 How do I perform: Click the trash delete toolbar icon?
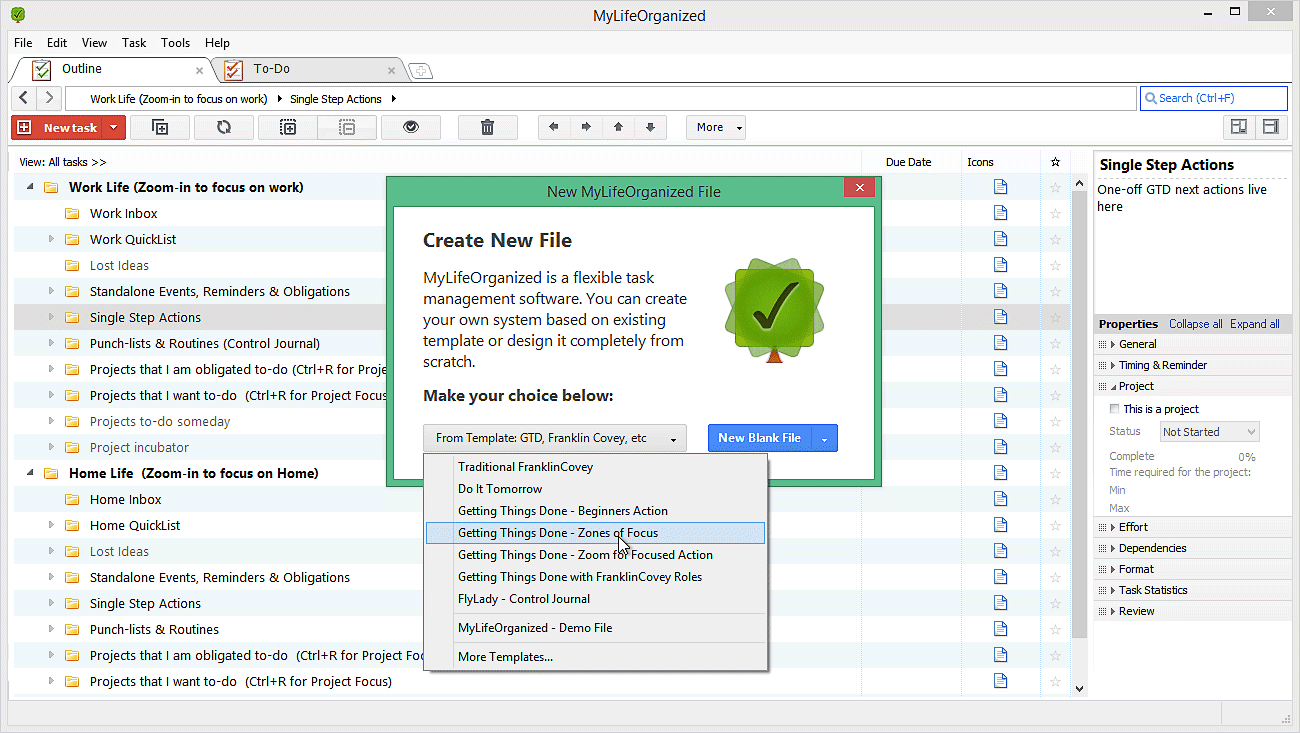(x=487, y=127)
